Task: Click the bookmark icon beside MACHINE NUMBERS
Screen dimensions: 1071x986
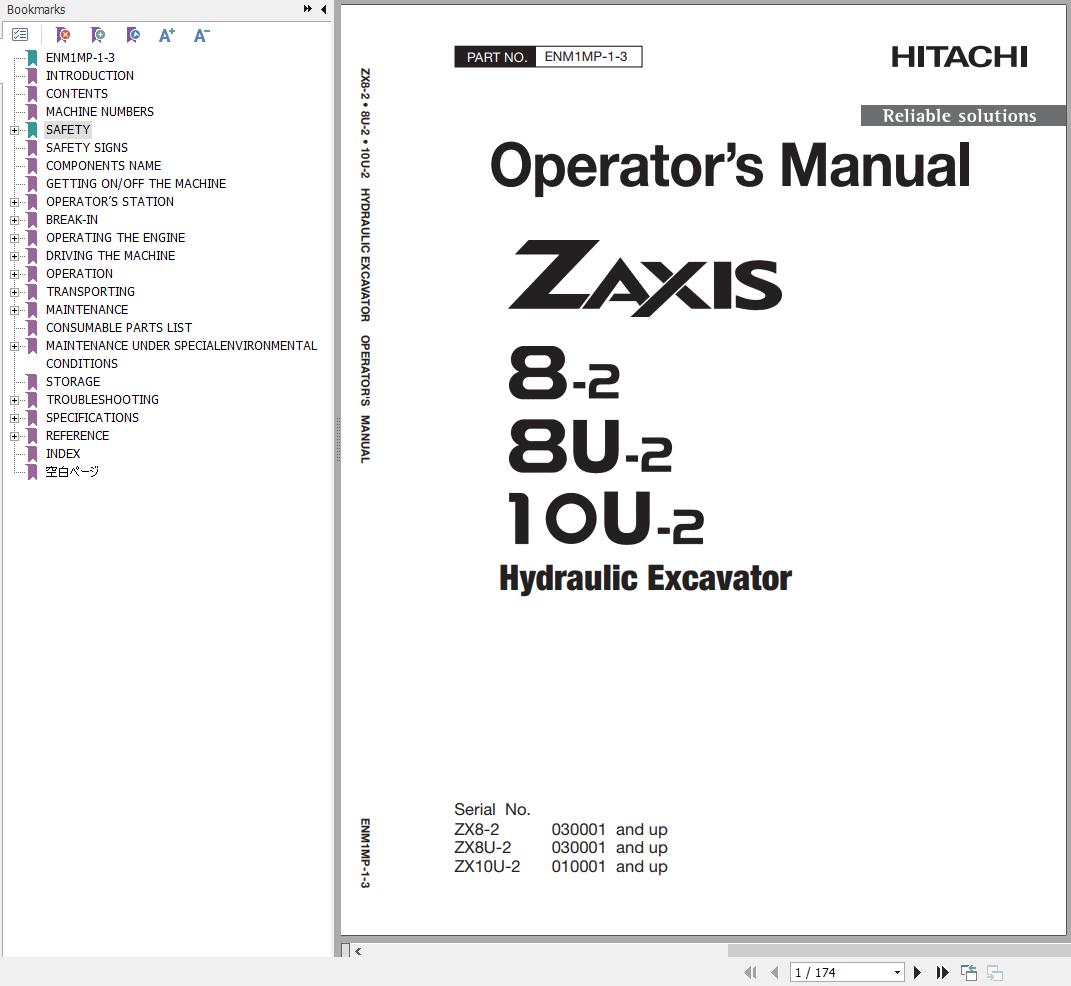Action: click(31, 111)
